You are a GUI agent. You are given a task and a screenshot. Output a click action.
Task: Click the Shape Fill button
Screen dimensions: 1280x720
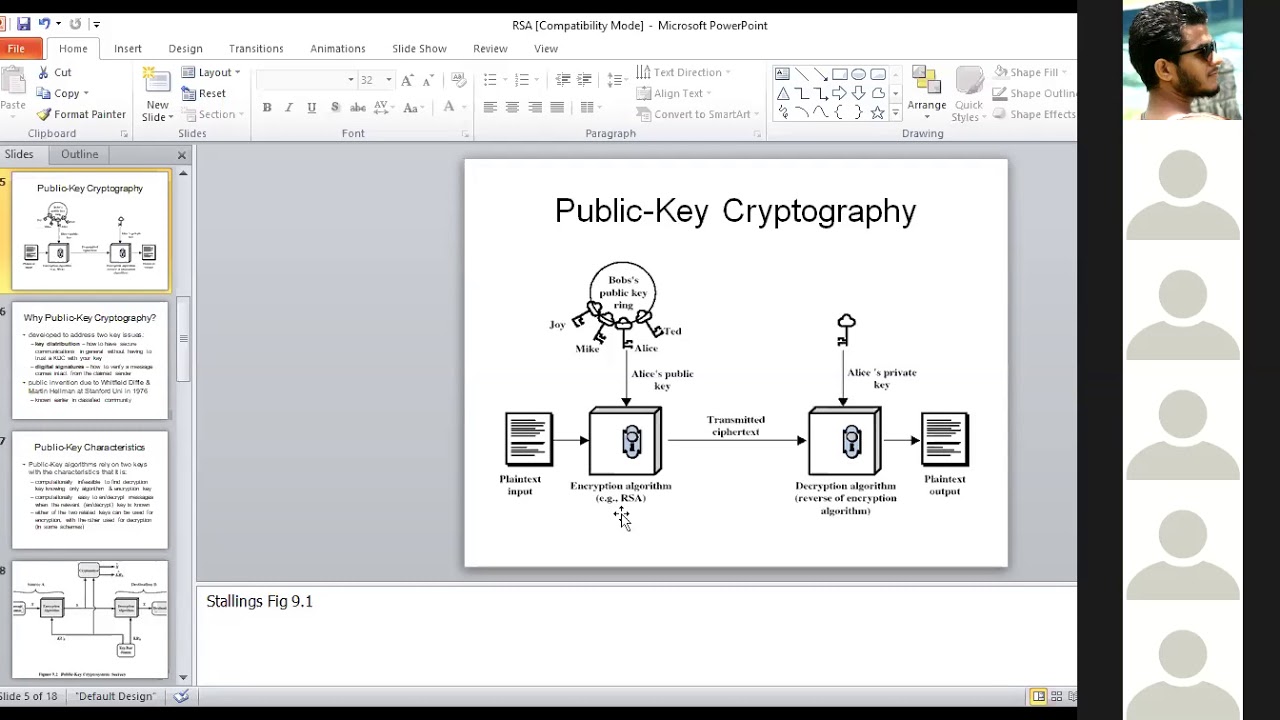coord(1028,72)
